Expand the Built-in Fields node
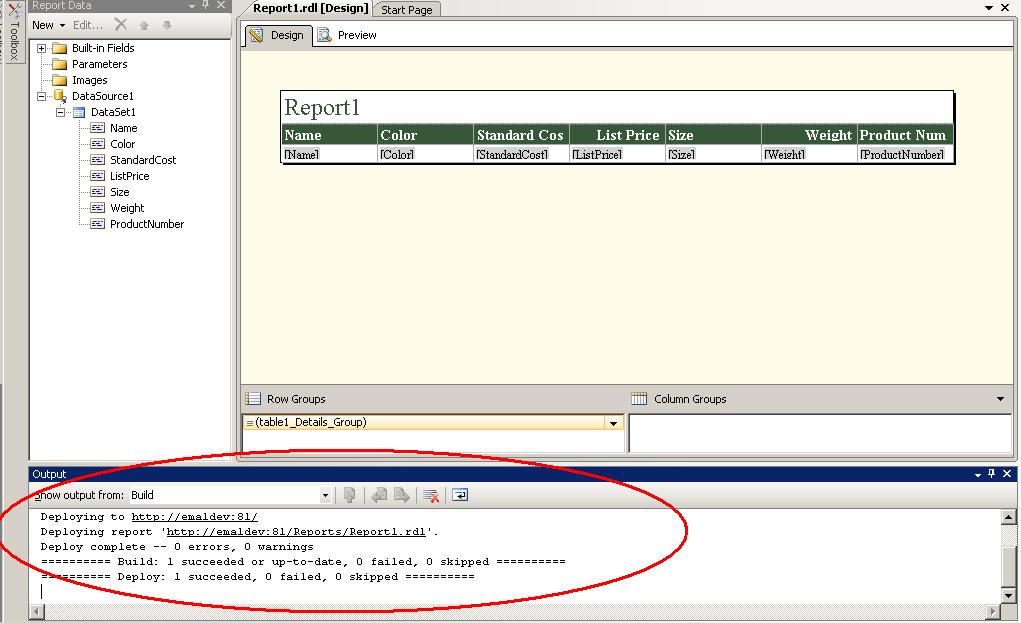Image resolution: width=1021 pixels, height=623 pixels. (42, 48)
